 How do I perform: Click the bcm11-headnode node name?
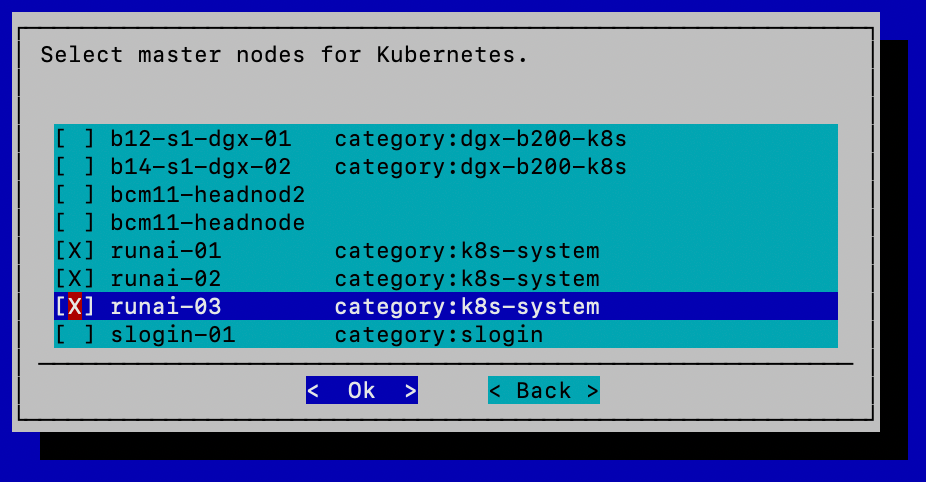[207, 222]
